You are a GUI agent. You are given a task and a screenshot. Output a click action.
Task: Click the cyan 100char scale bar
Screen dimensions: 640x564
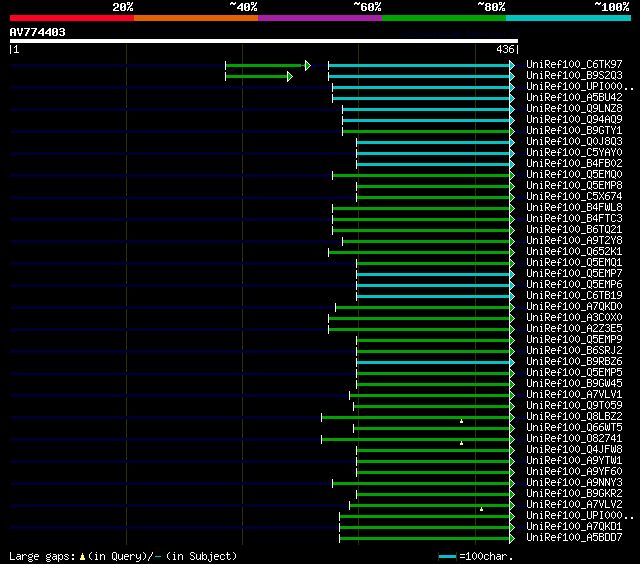tap(447, 556)
